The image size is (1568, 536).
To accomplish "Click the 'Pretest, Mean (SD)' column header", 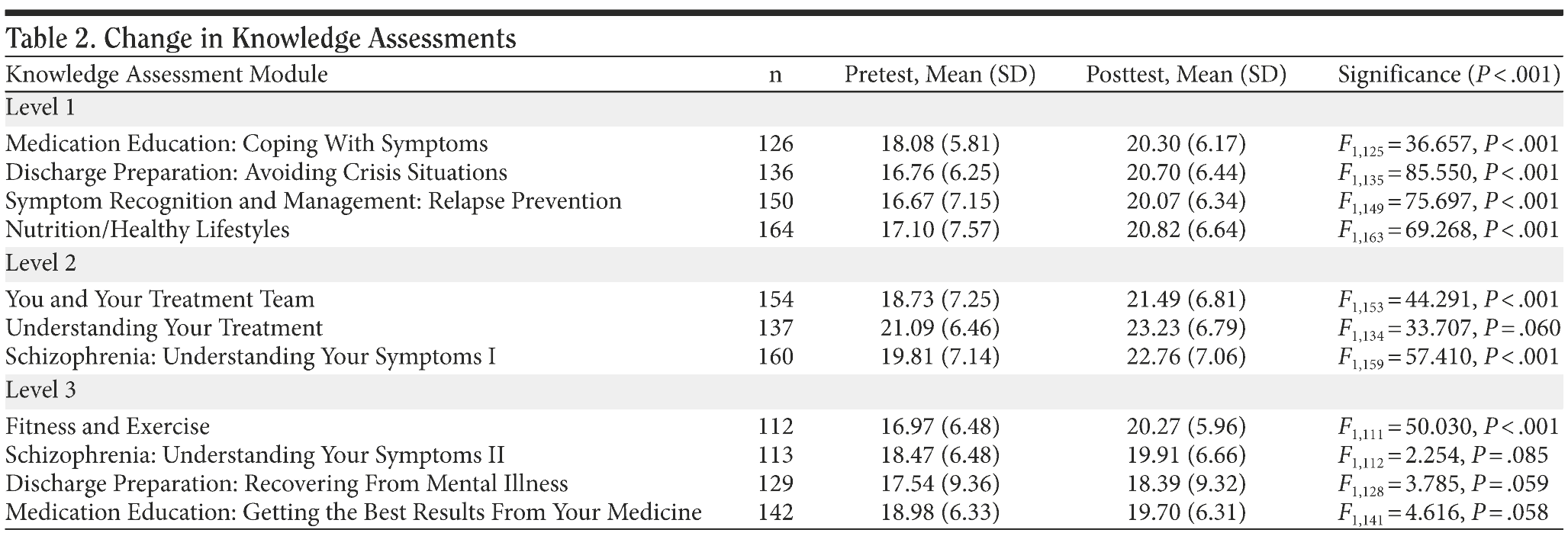I will (x=939, y=75).
